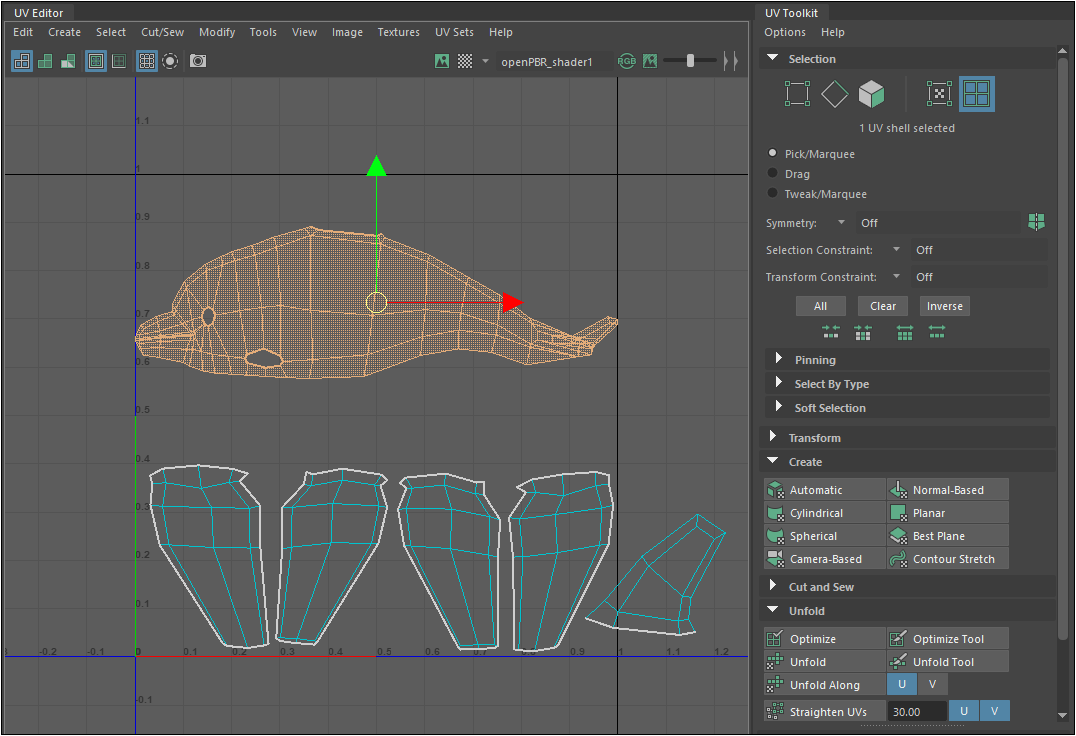Open the UV Sets menu
1076x736 pixels.
pos(454,32)
